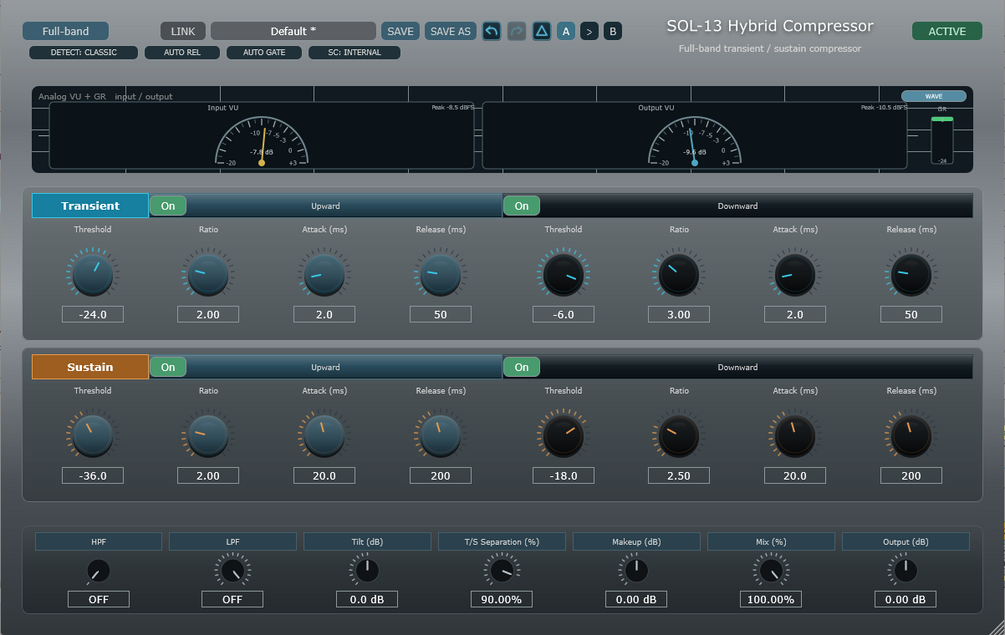Click Sustain Upward Release knob

click(440, 436)
